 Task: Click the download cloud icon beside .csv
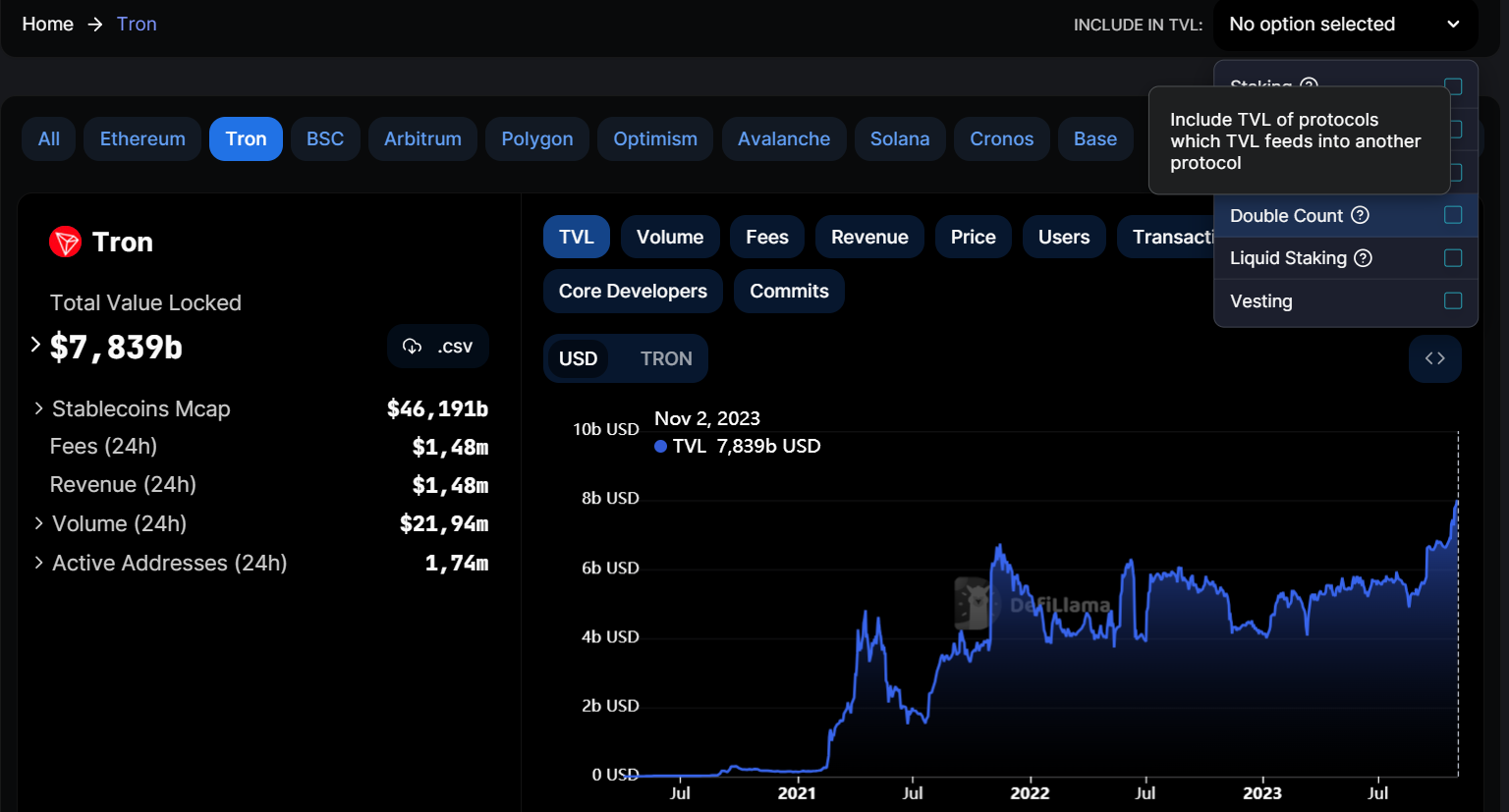(x=413, y=346)
